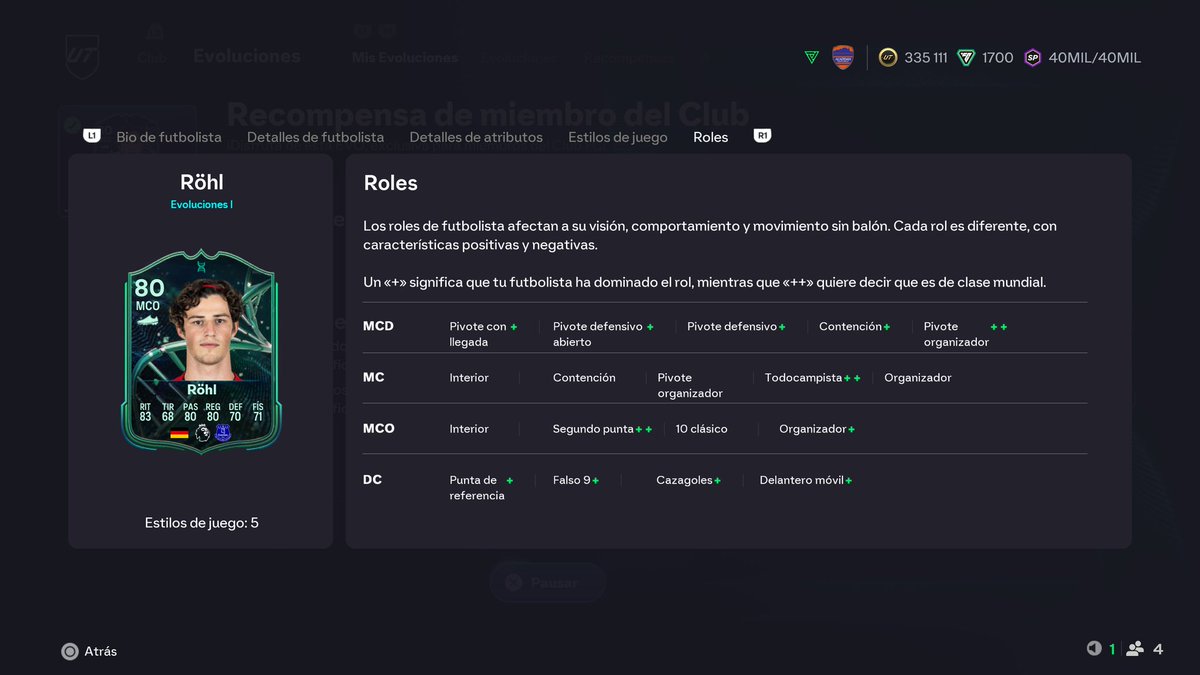
Task: Click the Premier League badge on the card
Action: [x=202, y=433]
